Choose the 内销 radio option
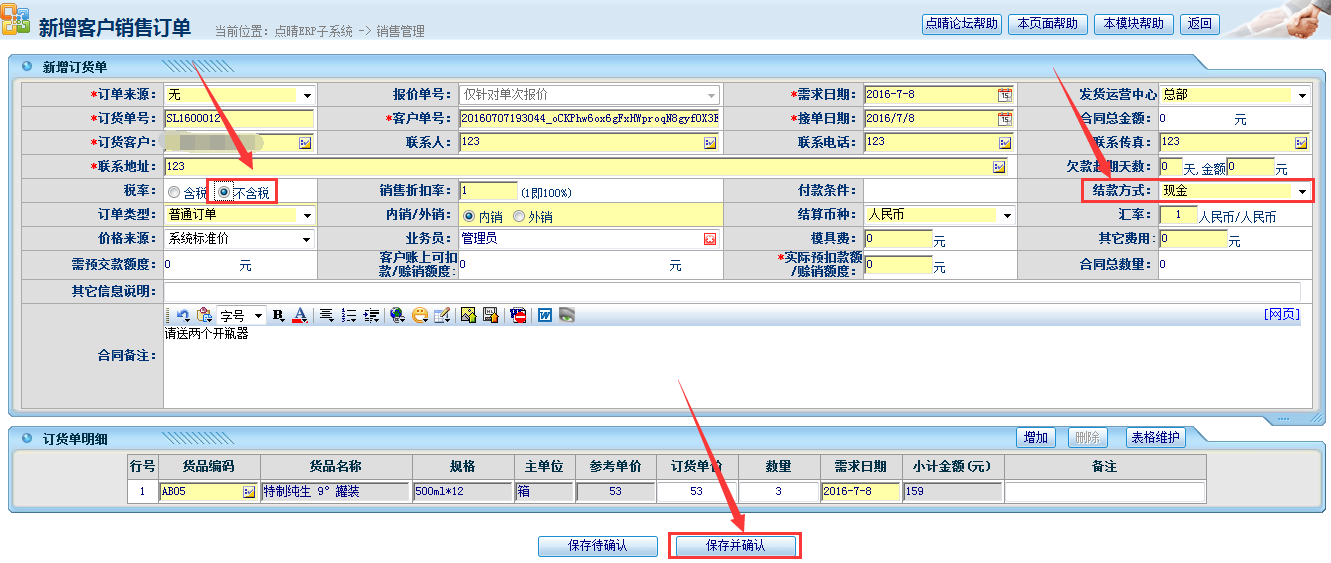The image size is (1331, 563). (x=468, y=216)
